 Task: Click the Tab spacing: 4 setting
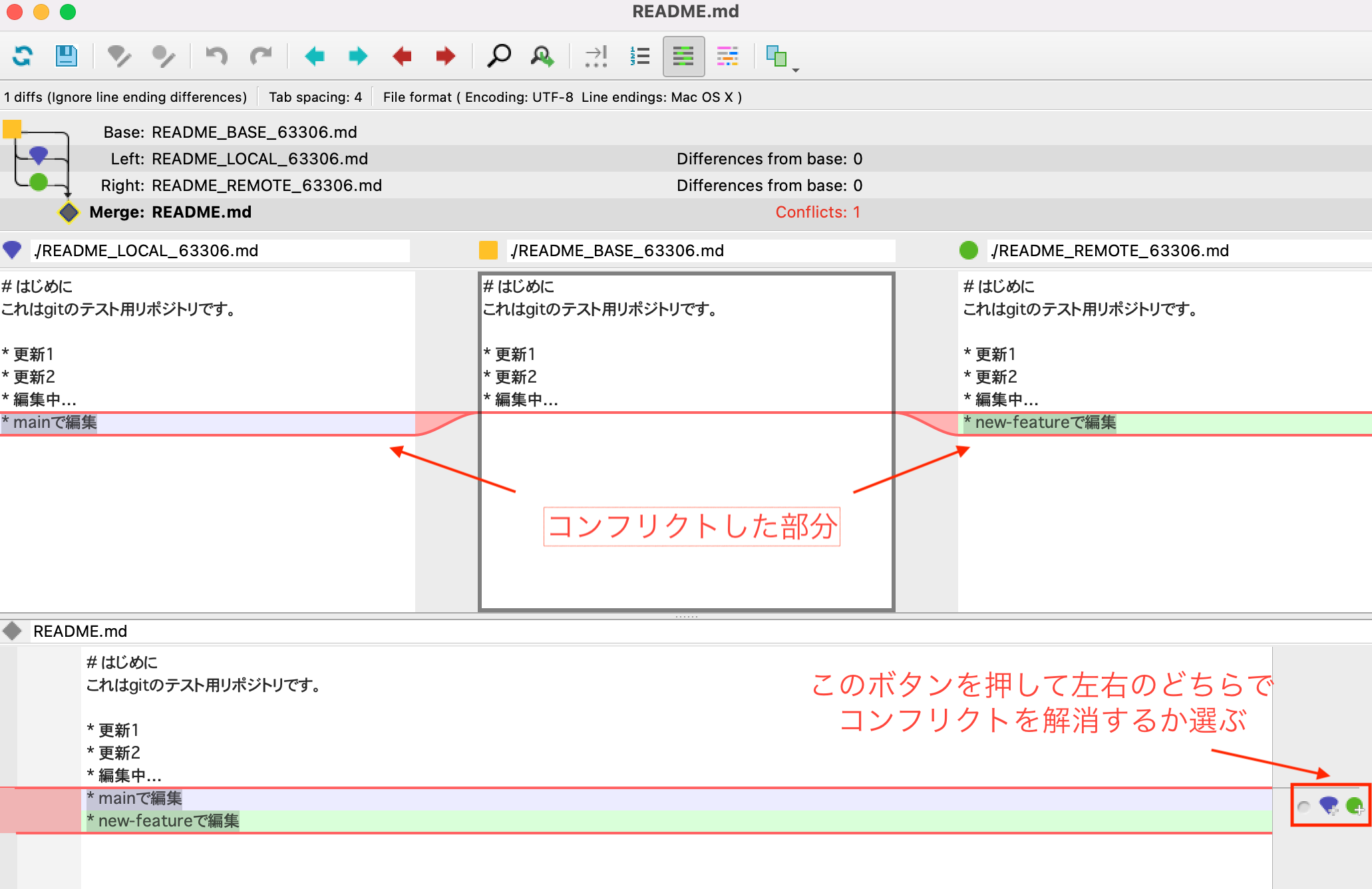coord(315,96)
